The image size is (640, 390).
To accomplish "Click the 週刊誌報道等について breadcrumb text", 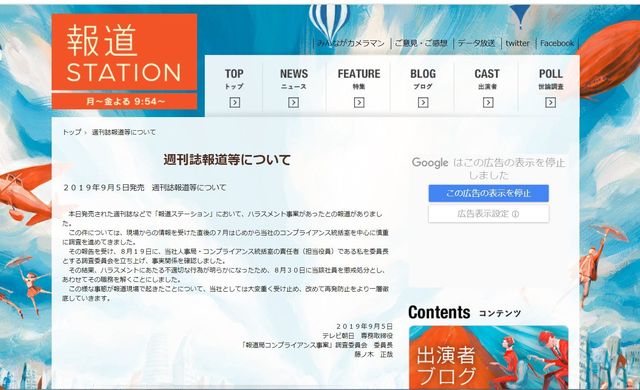I will [124, 132].
